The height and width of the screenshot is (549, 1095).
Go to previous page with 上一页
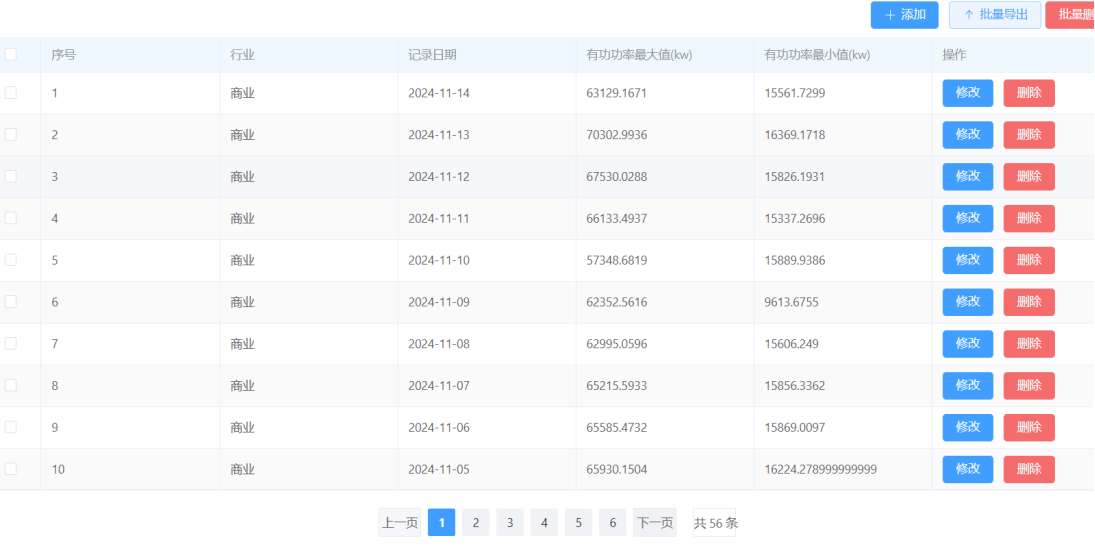coord(399,522)
